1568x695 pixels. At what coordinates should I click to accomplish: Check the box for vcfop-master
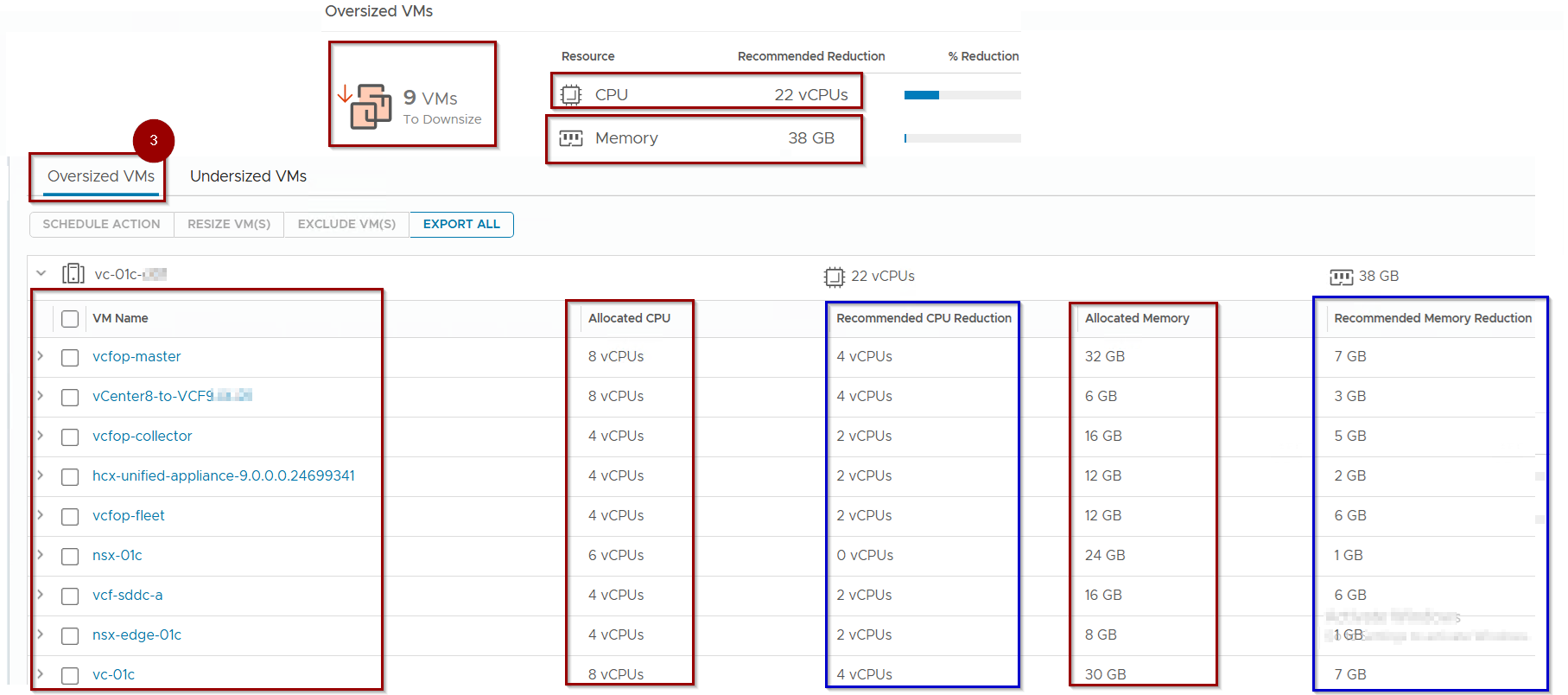70,357
